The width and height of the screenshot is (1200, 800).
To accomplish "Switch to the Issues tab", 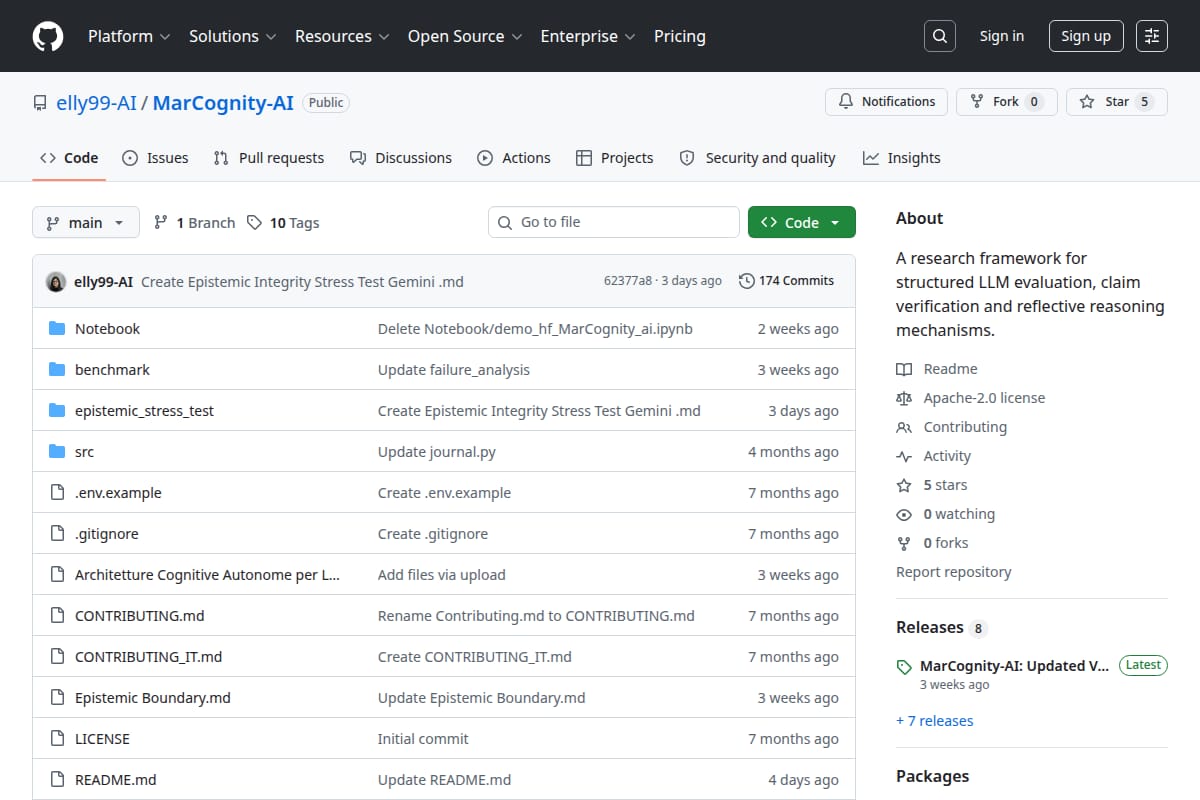I will (x=155, y=158).
